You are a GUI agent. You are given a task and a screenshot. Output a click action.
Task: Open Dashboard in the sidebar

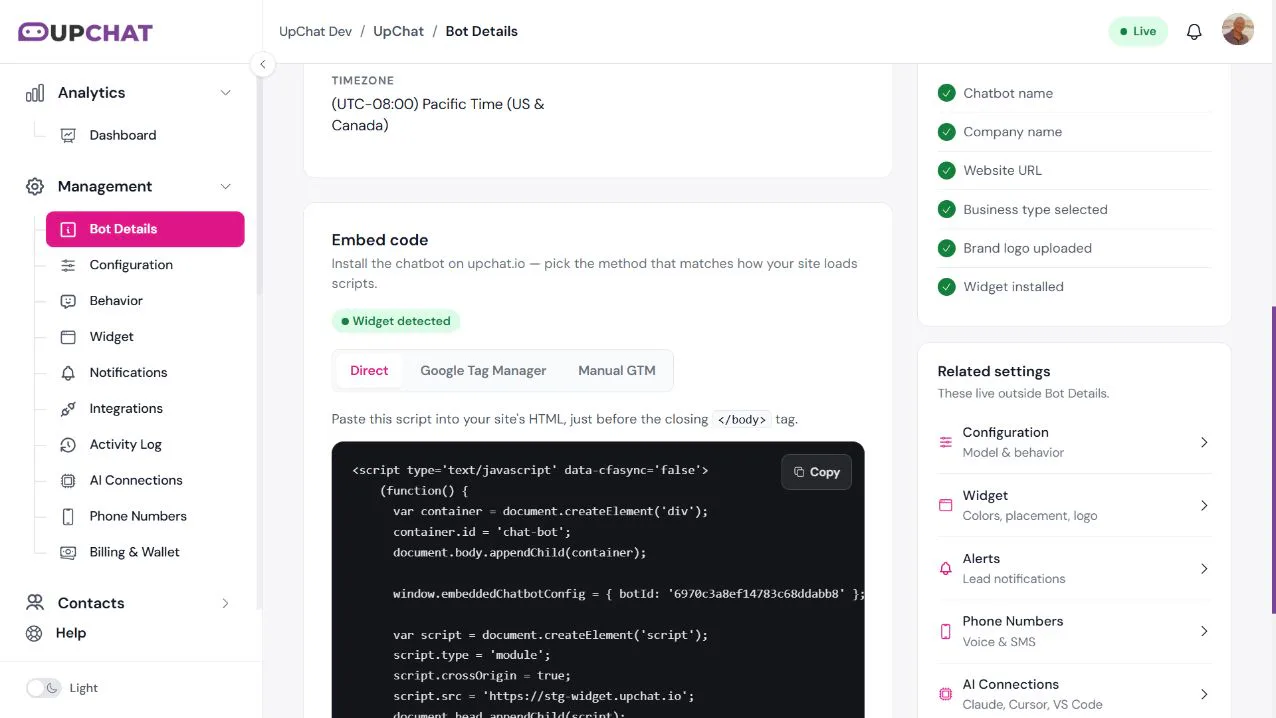tap(123, 135)
